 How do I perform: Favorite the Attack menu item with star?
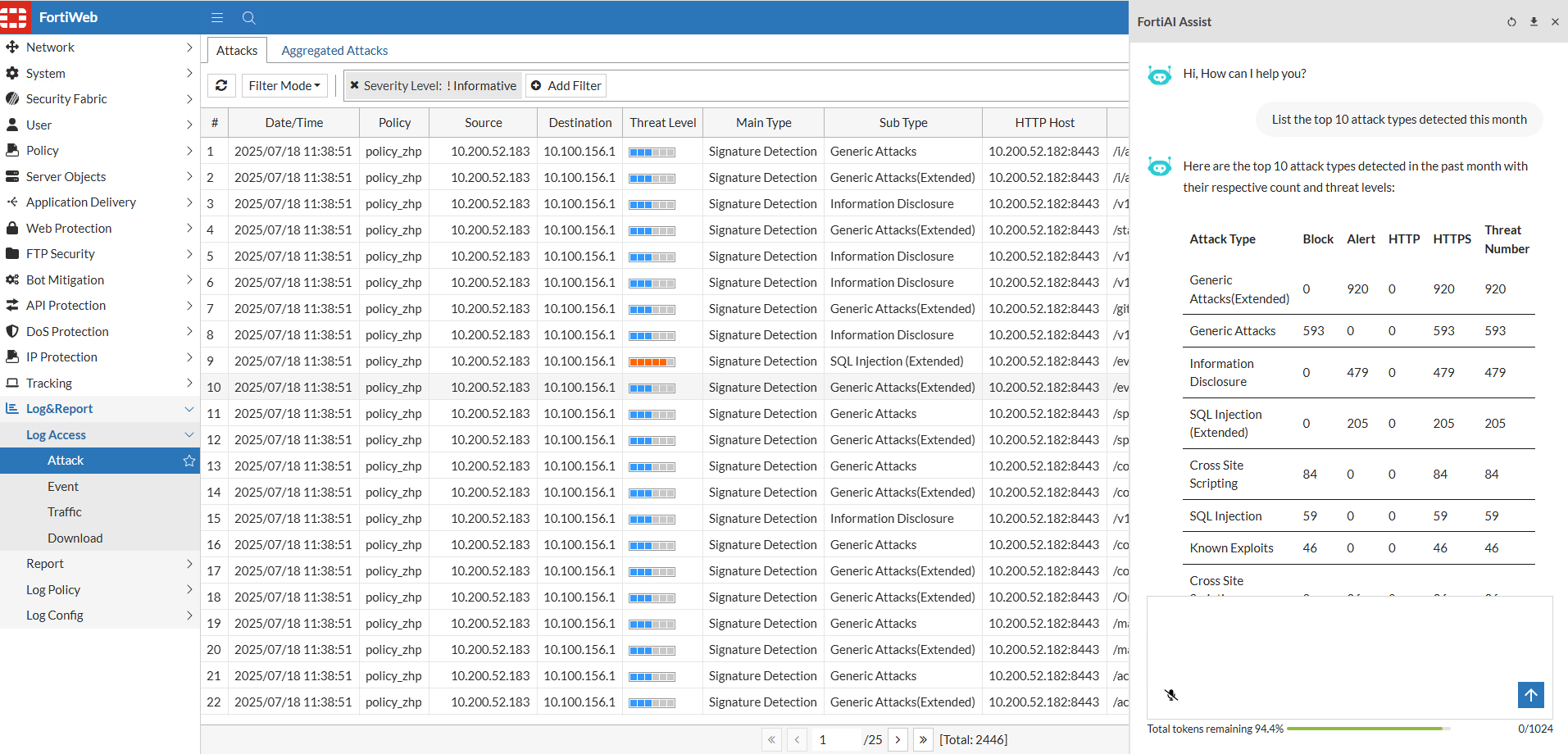[x=189, y=461]
